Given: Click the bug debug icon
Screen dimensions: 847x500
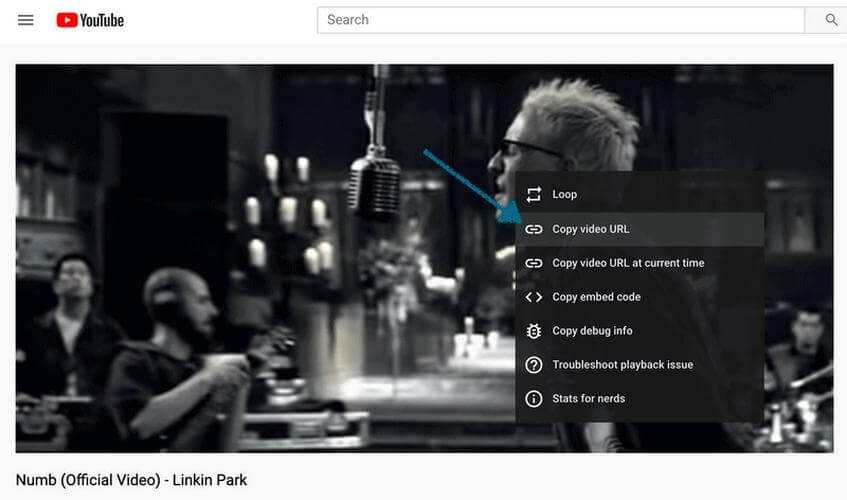Looking at the screenshot, I should click(x=534, y=331).
